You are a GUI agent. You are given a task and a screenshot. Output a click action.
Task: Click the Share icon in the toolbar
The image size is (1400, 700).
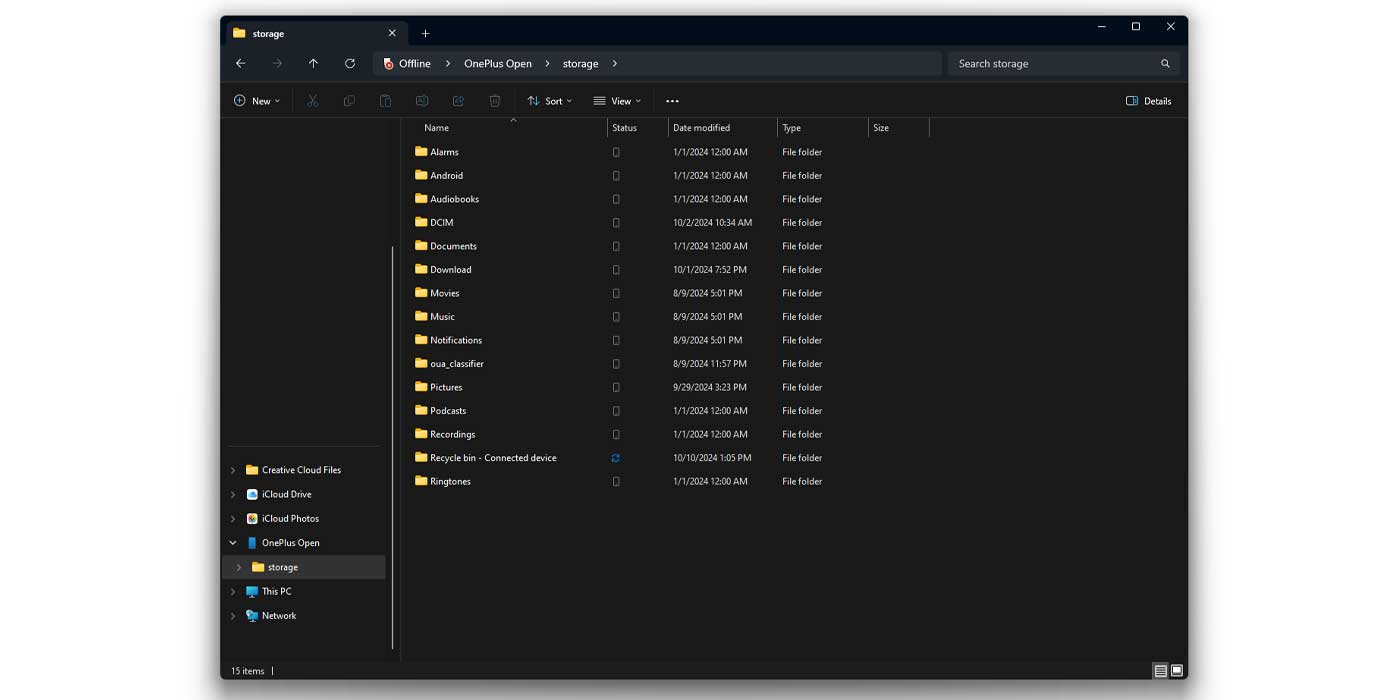coord(458,100)
